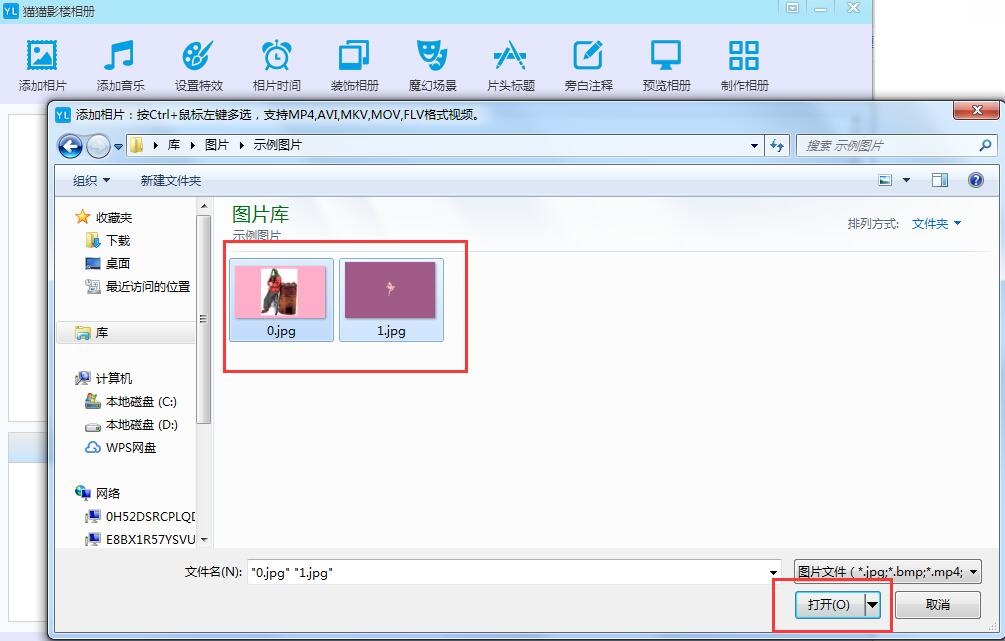1005x641 pixels.
Task: Click the 预览相册 preview album icon
Action: pos(666,56)
